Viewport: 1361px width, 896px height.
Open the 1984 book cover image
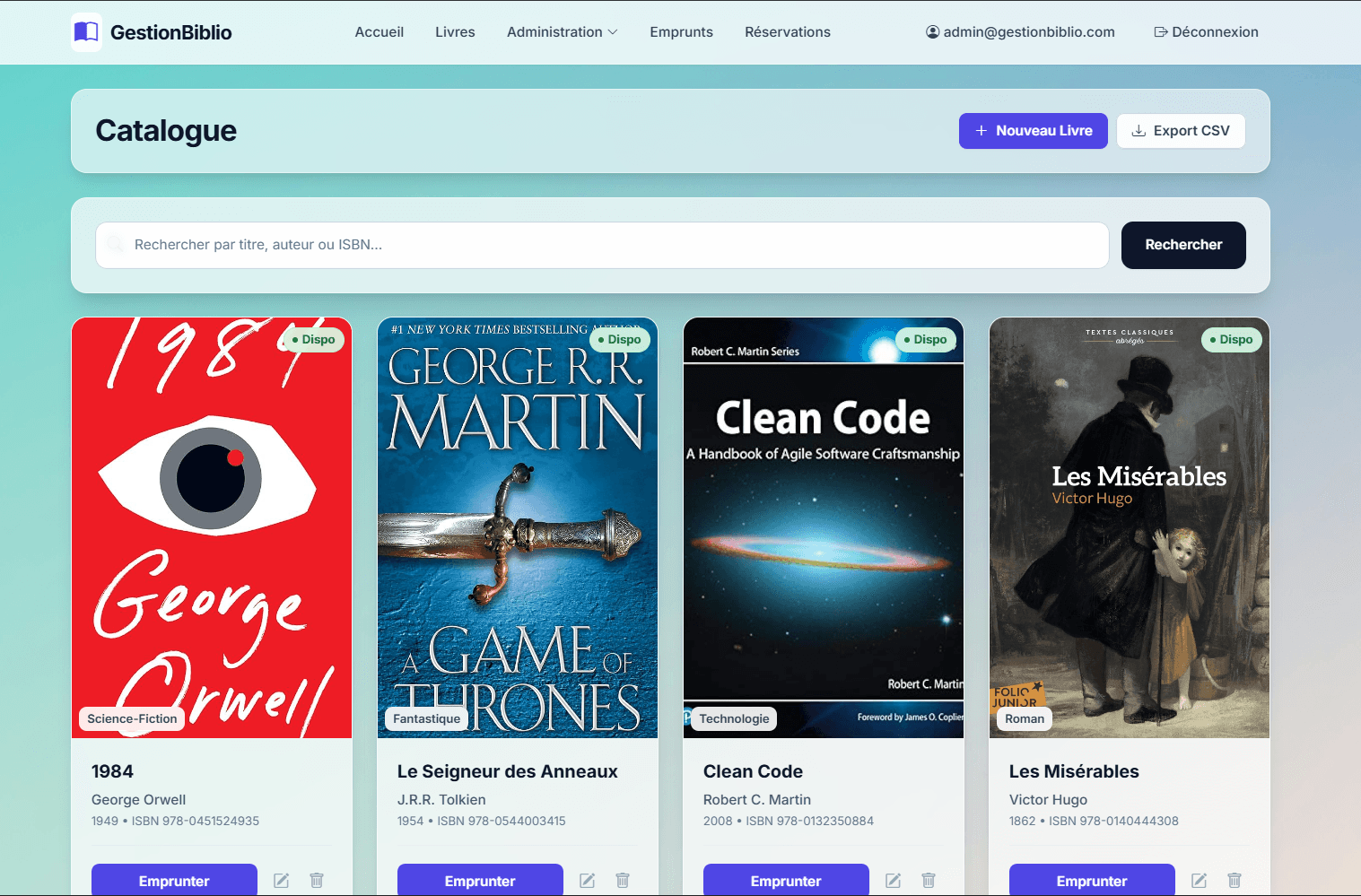[x=212, y=527]
